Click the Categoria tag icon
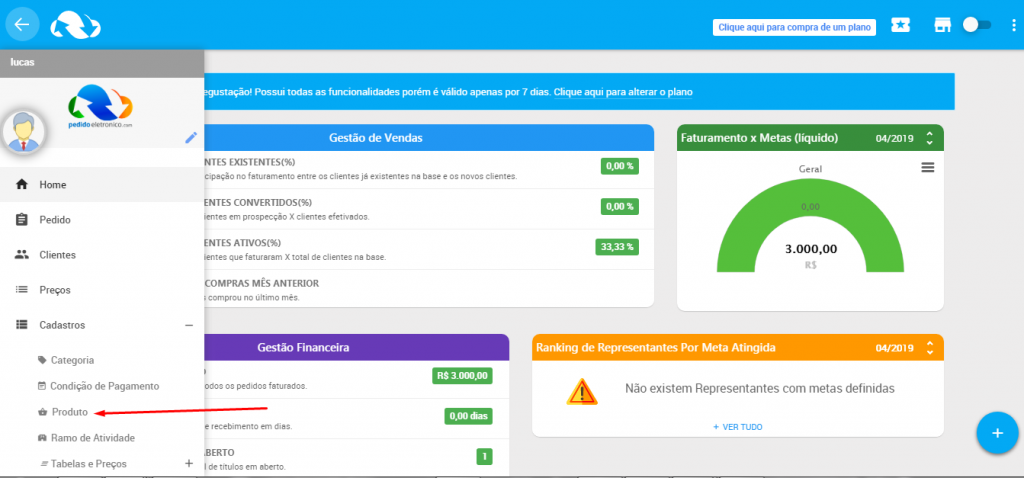 42,360
